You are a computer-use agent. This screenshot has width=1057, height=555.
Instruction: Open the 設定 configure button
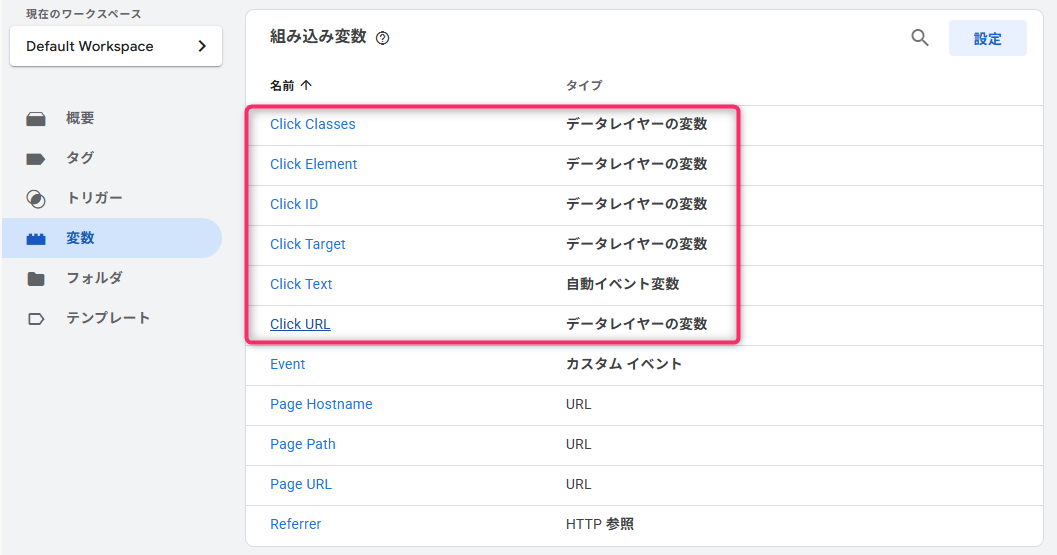pyautogui.click(x=987, y=38)
